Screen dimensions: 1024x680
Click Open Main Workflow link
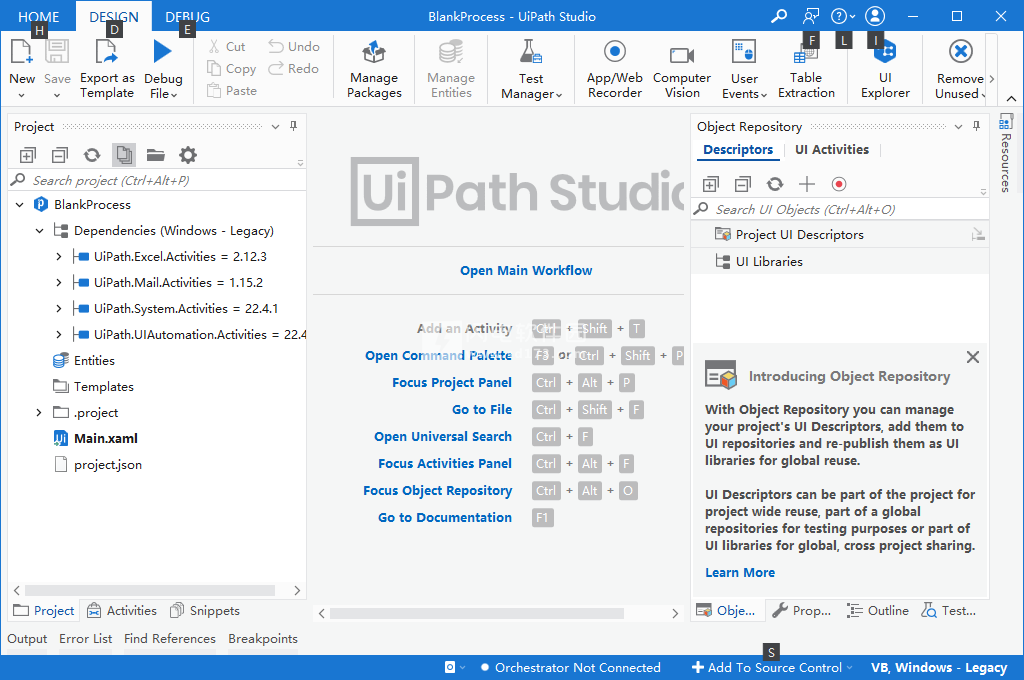point(526,270)
